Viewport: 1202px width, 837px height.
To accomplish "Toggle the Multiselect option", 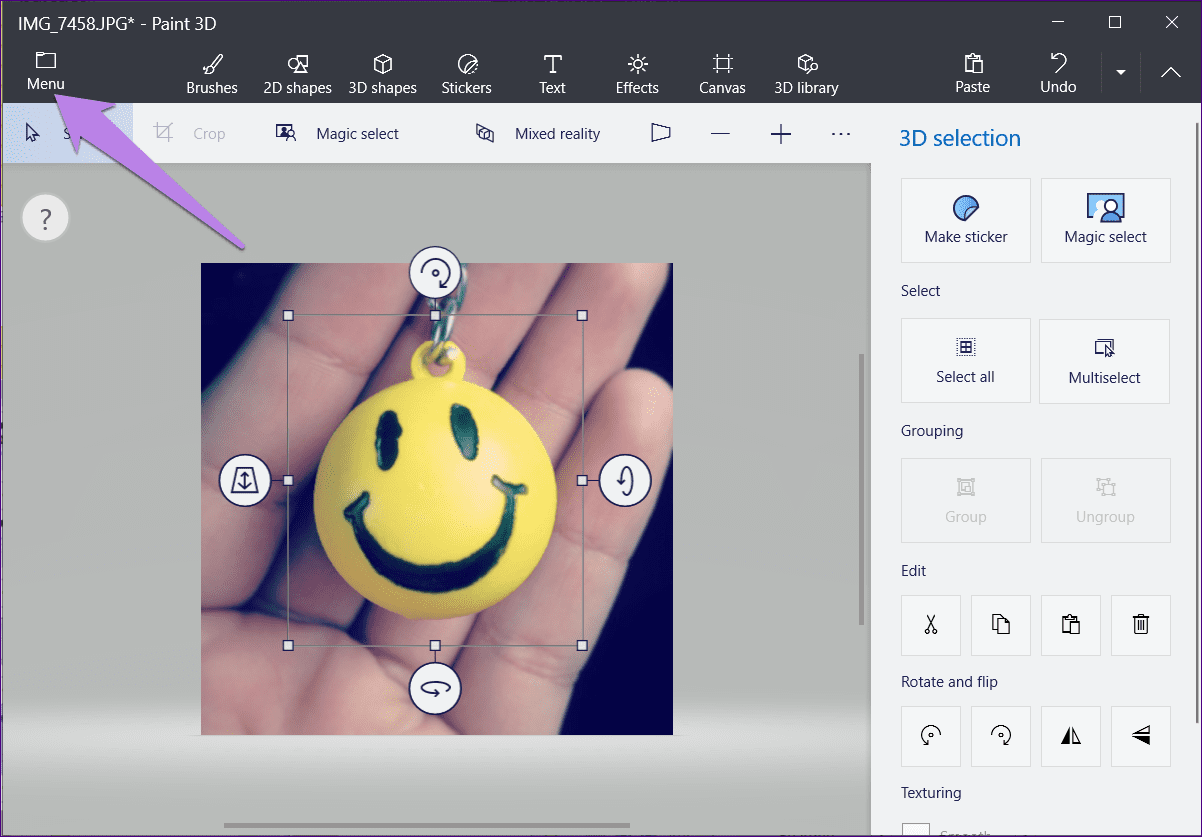I will pyautogui.click(x=1104, y=361).
